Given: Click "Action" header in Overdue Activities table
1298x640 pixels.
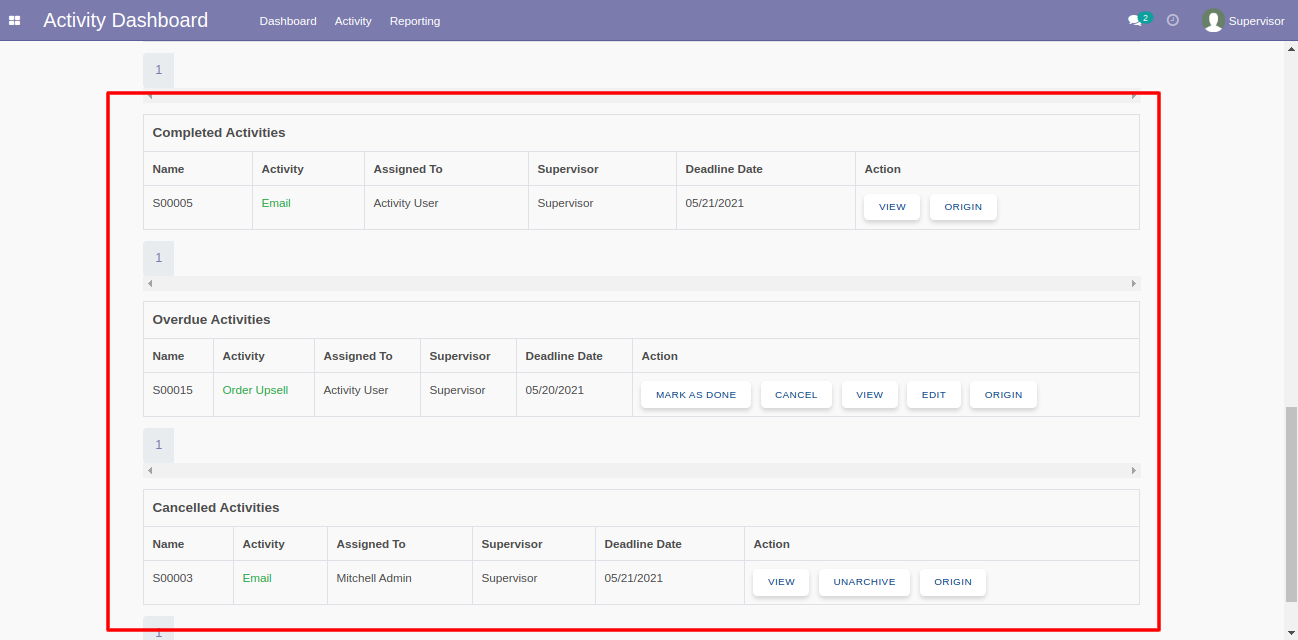Looking at the screenshot, I should click(660, 356).
